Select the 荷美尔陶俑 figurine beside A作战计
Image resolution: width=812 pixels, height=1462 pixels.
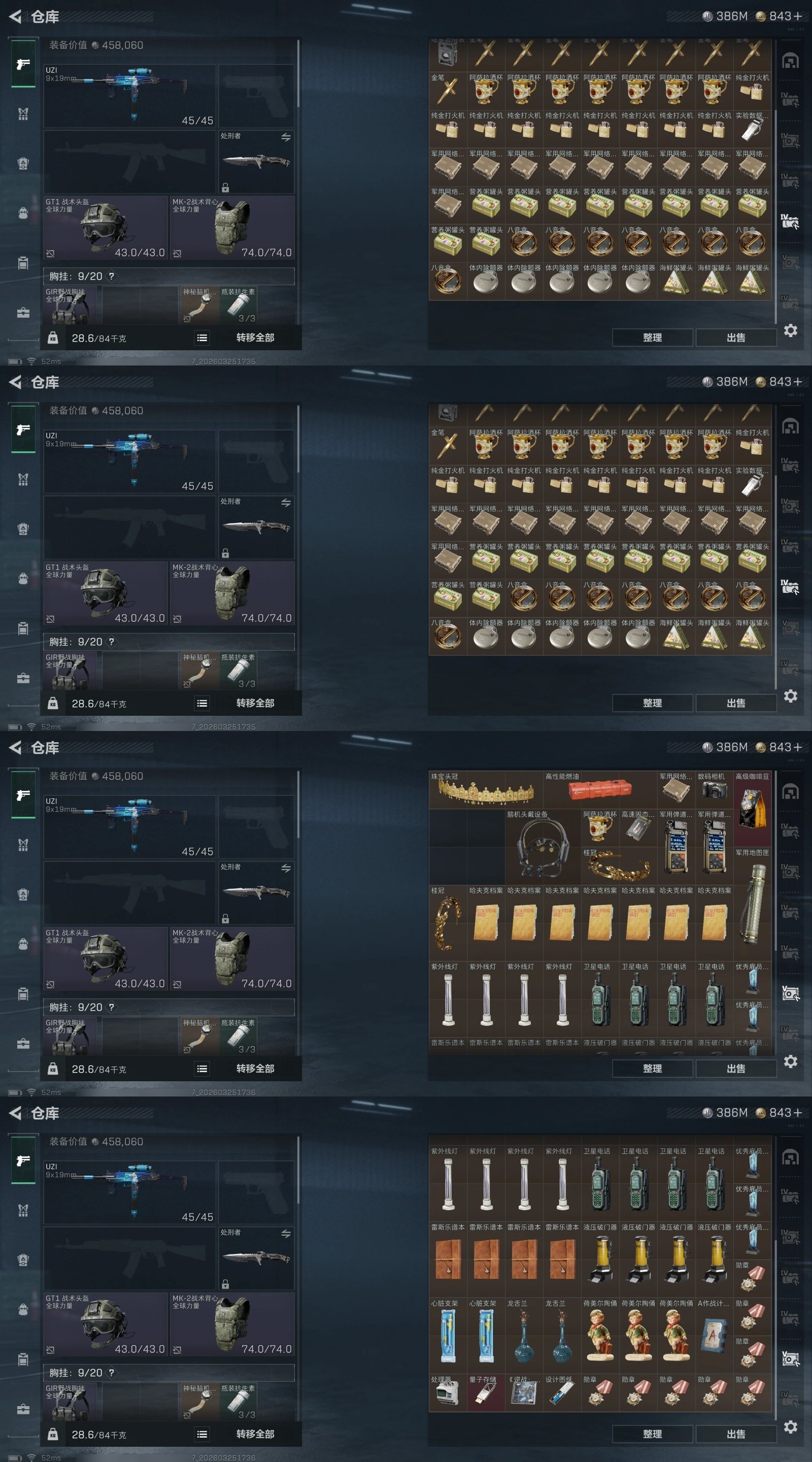tap(676, 1336)
